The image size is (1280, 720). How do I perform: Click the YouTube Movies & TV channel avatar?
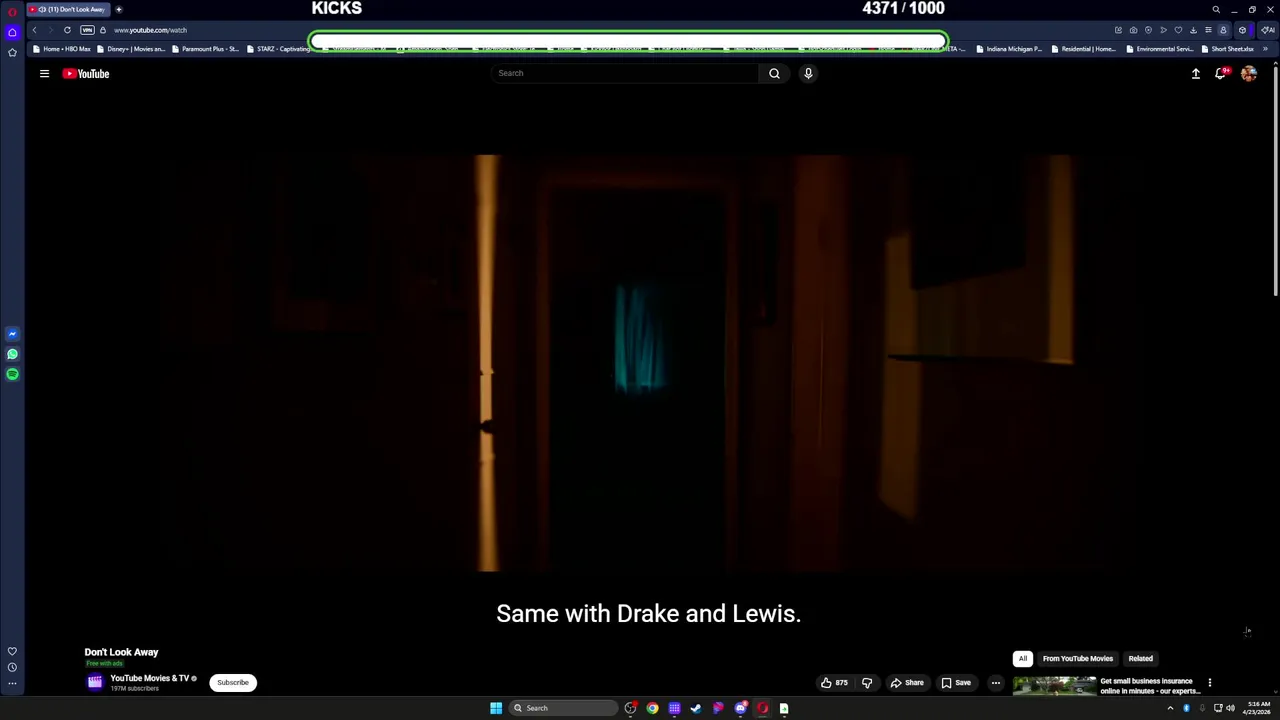95,682
